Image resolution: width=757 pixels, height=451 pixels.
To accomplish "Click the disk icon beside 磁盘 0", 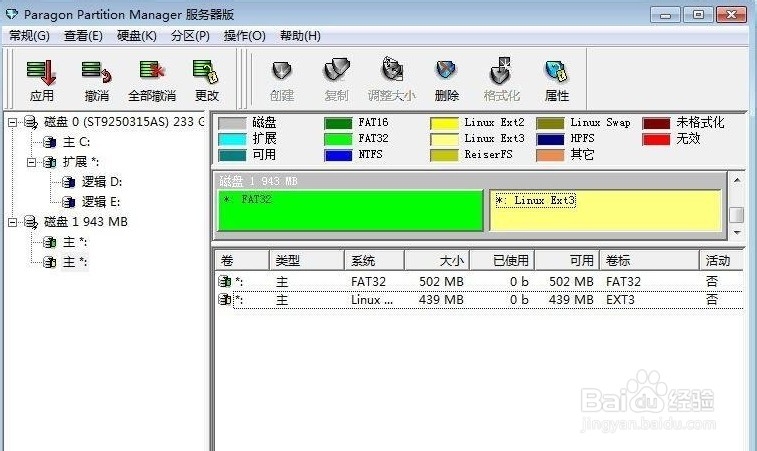I will 31,122.
